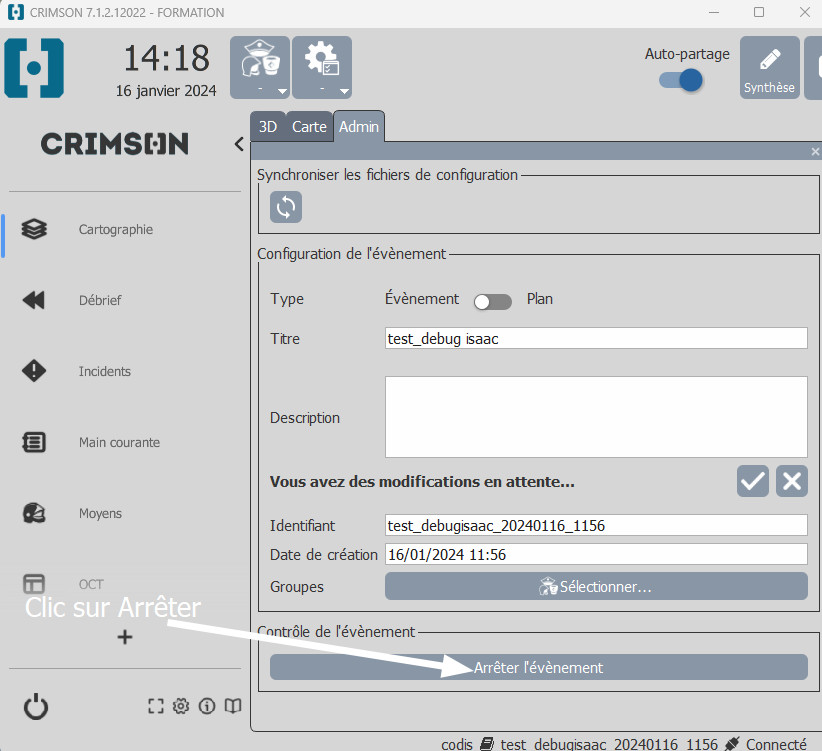822x751 pixels.
Task: Click the Crimson logo at top-left
Action: [34, 68]
